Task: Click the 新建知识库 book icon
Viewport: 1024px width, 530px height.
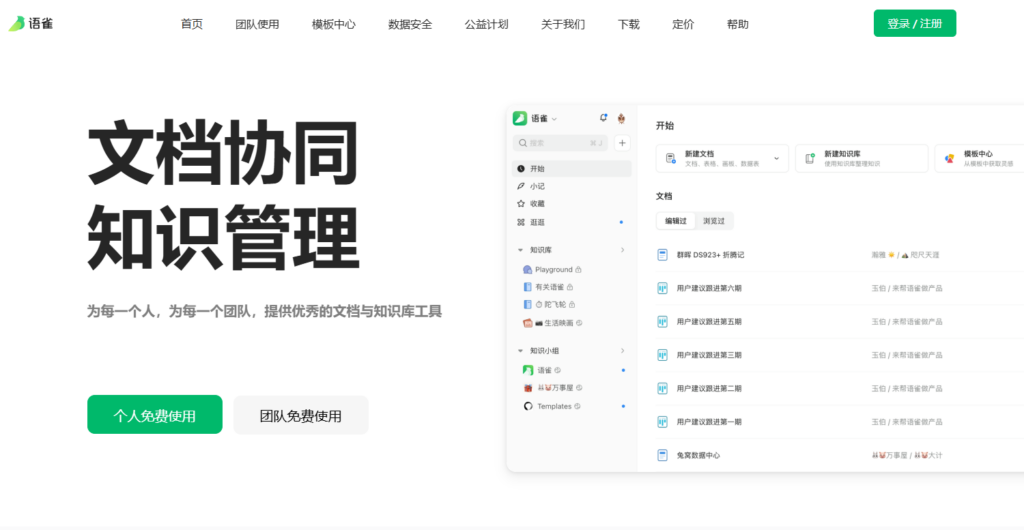Action: [x=810, y=158]
